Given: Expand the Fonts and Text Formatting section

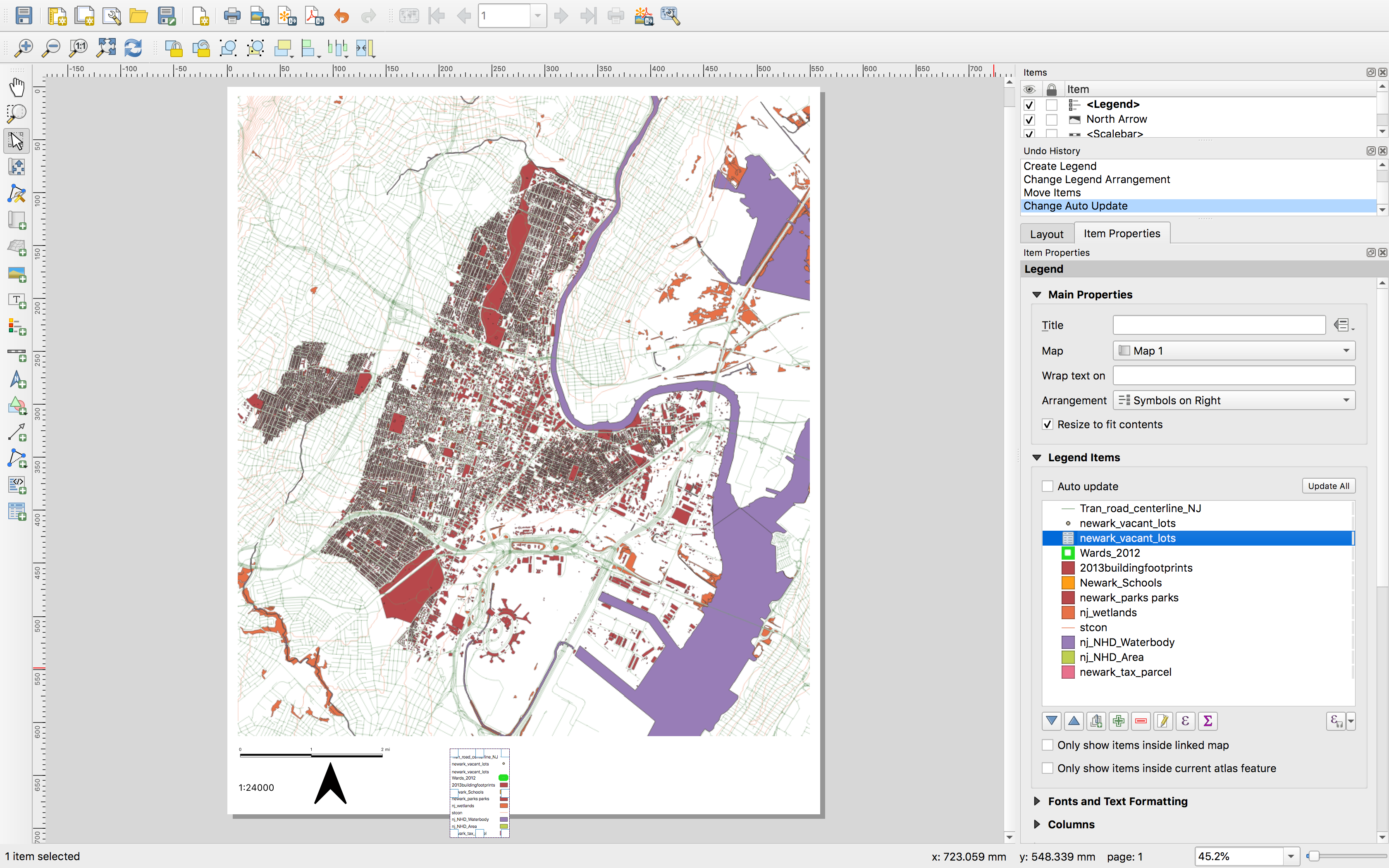Looking at the screenshot, I should (x=1117, y=801).
